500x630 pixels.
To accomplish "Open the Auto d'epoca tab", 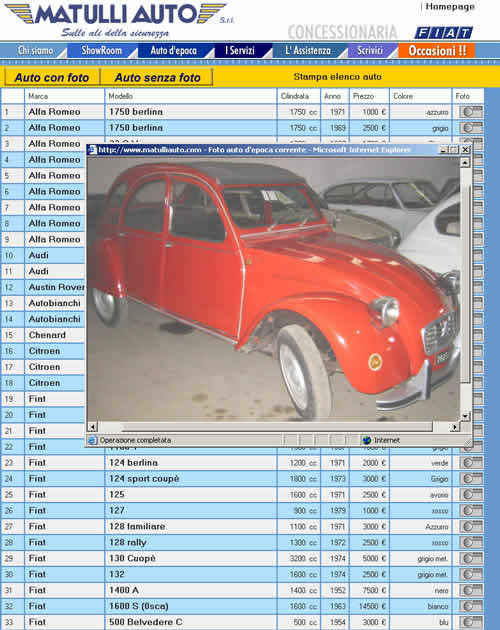I will (x=174, y=51).
